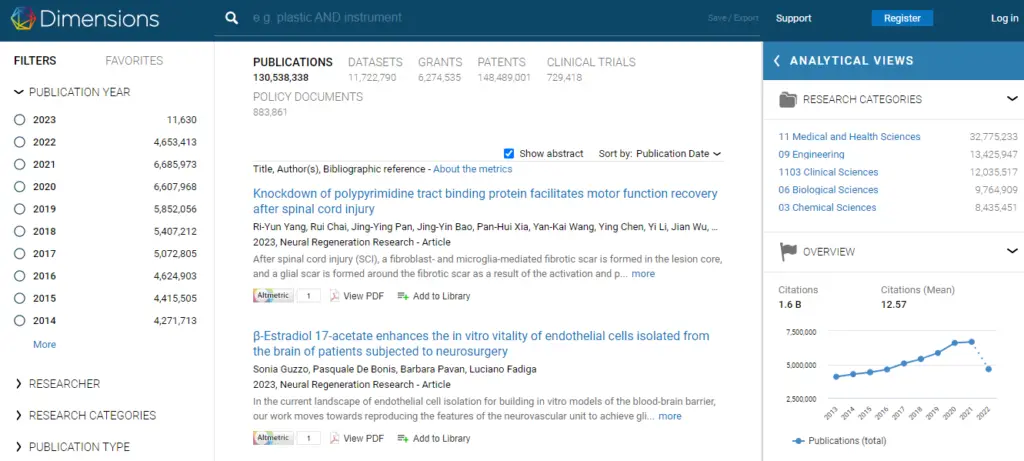This screenshot has width=1024, height=461.
Task: Click the back chevron beside Analytical Views
Action: (776, 61)
